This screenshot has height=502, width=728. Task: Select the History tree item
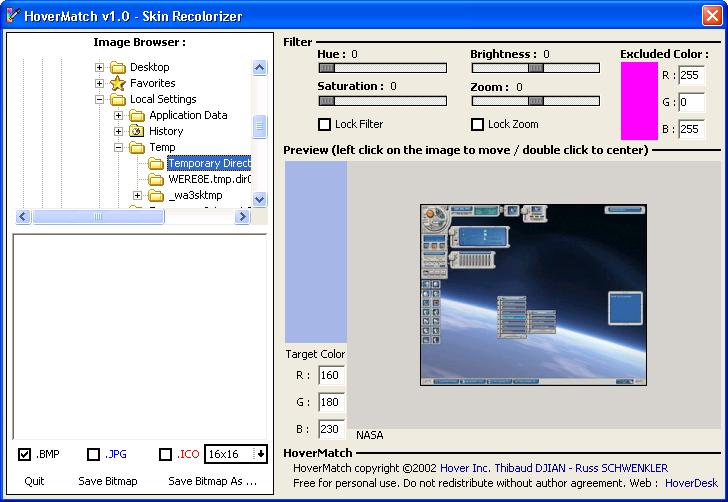166,131
